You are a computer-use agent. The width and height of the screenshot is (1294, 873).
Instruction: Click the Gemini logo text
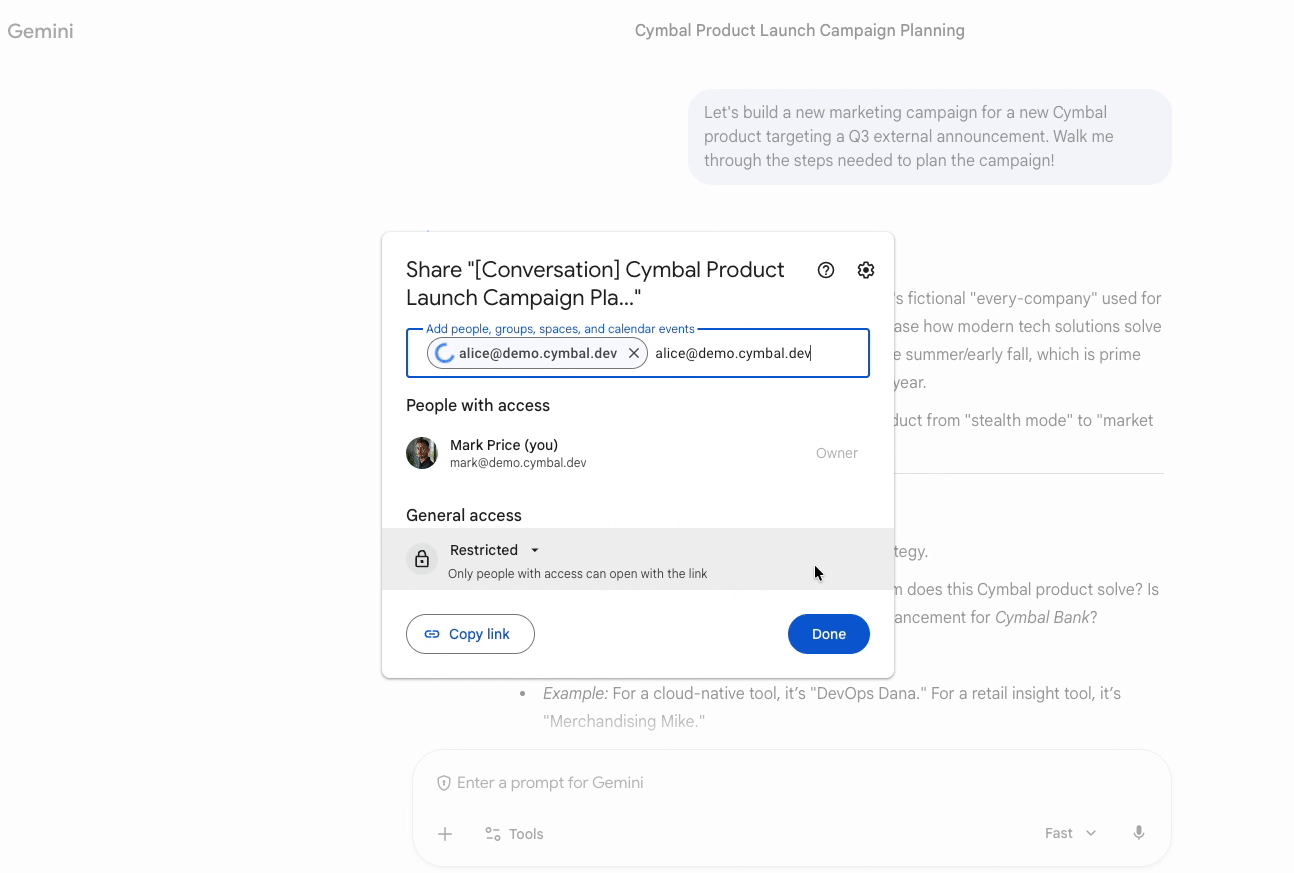point(40,31)
